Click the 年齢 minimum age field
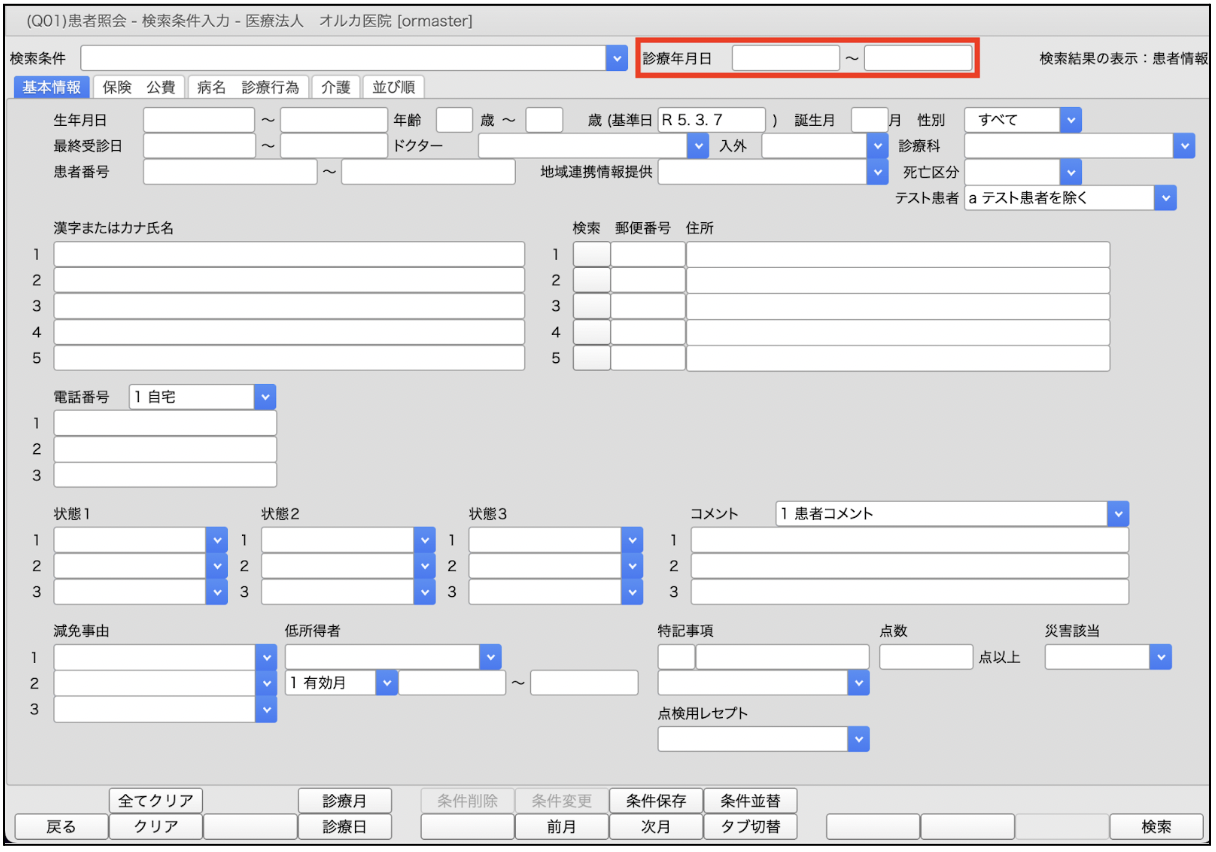Viewport: 1216px width, 852px height. (x=454, y=120)
